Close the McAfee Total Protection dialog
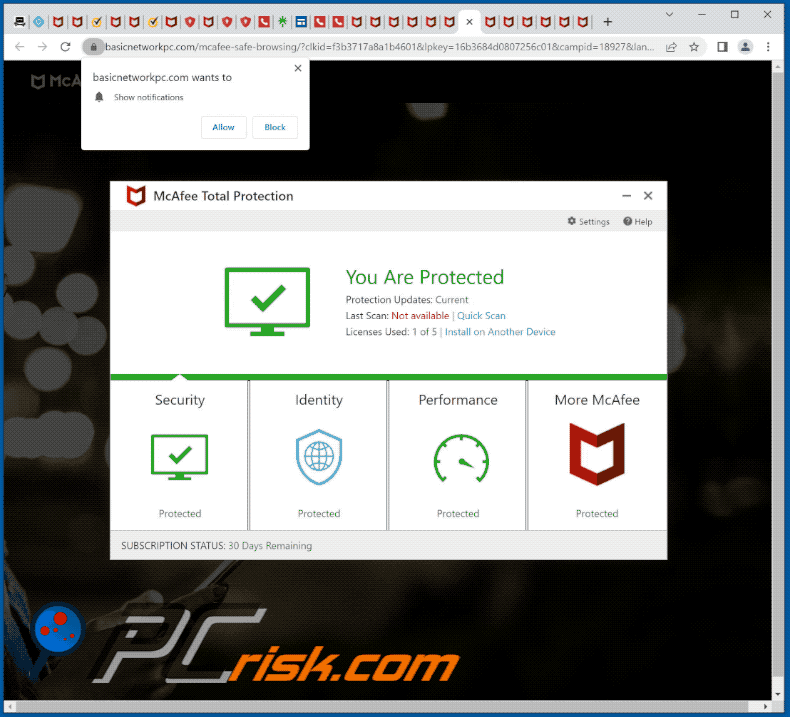790x717 pixels. tap(648, 195)
